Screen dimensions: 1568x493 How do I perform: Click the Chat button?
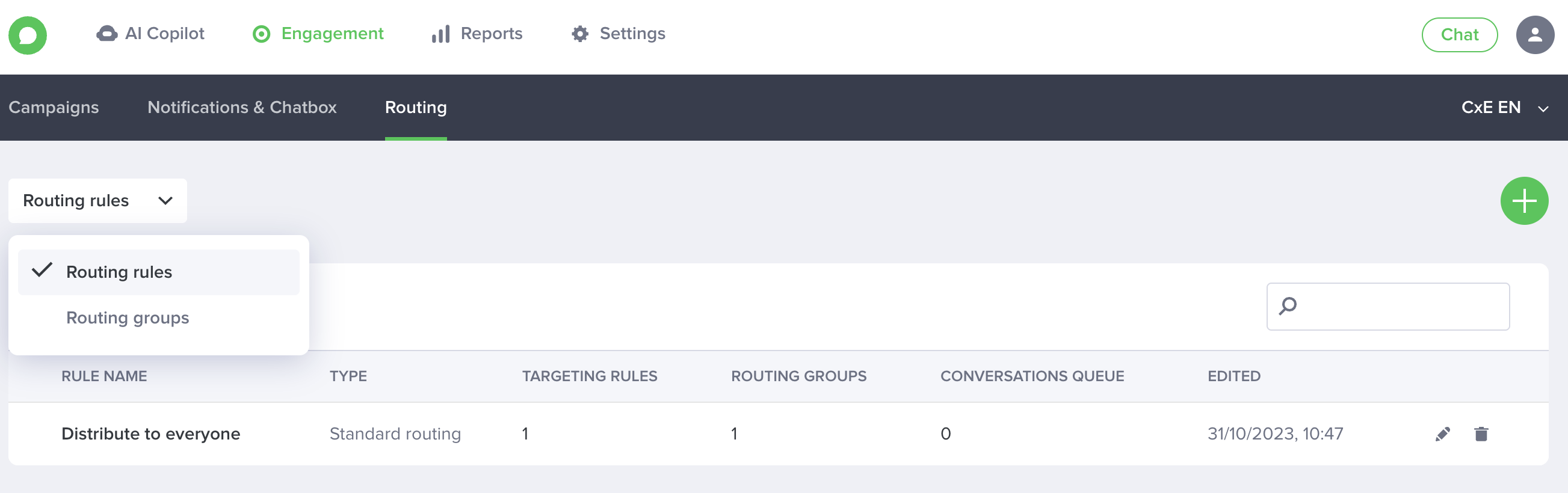click(x=1459, y=35)
